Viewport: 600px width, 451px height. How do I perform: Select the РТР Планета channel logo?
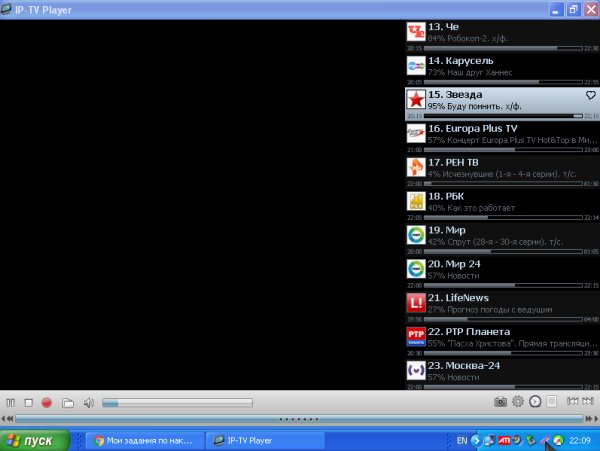tap(416, 337)
